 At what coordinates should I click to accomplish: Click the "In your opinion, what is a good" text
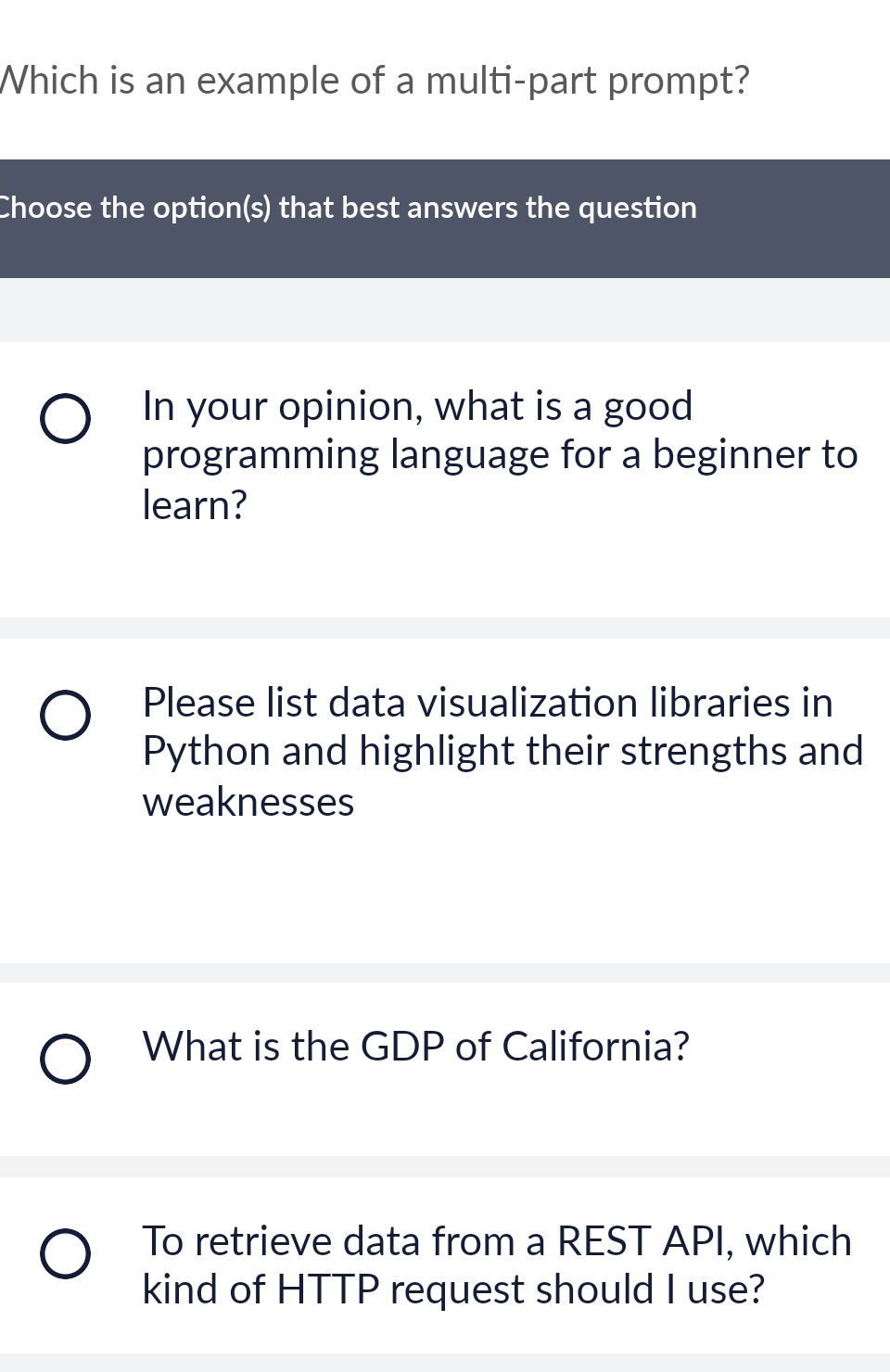(x=417, y=406)
